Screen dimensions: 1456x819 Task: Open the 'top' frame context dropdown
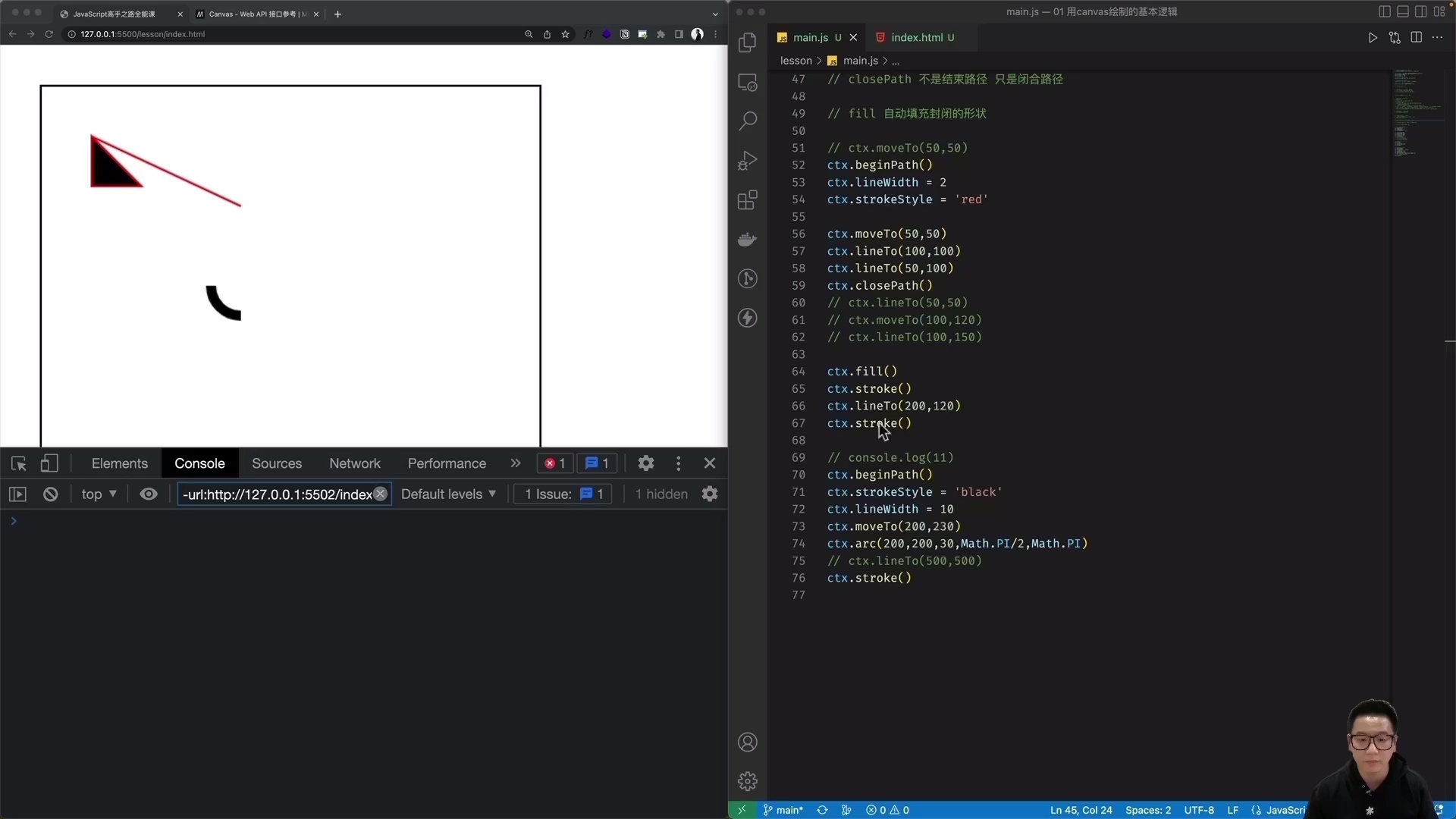point(98,494)
